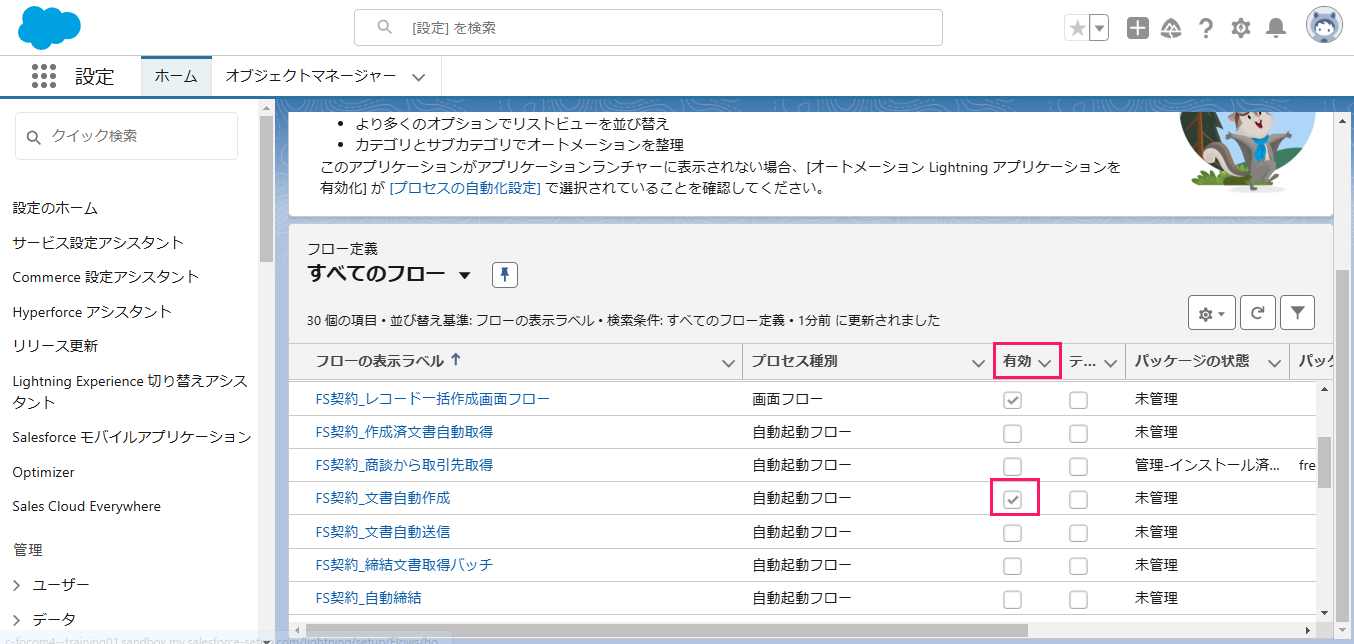1354x644 pixels.
Task: Open the notifications bell icon
Action: pyautogui.click(x=1276, y=28)
